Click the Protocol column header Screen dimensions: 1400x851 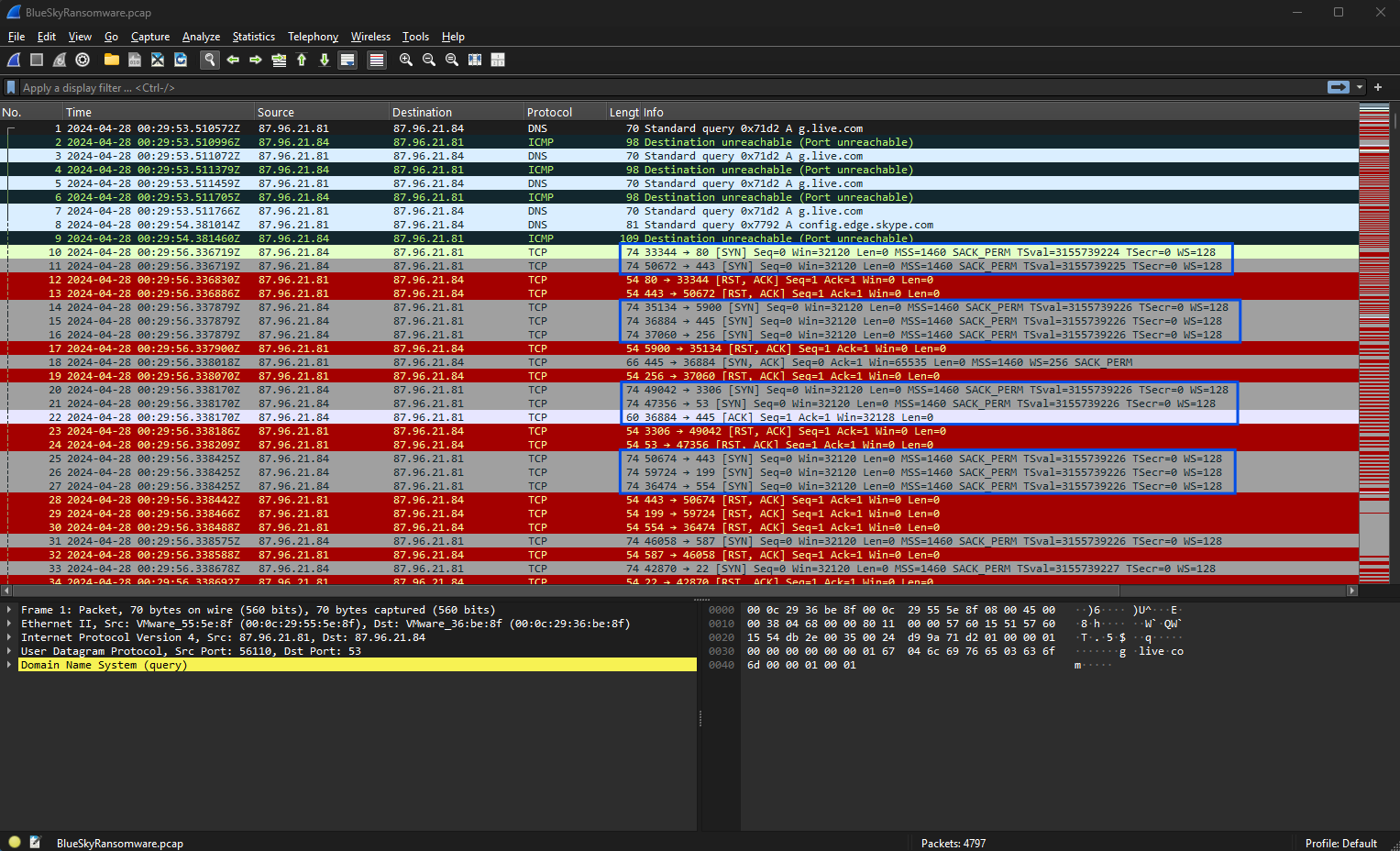tap(549, 112)
